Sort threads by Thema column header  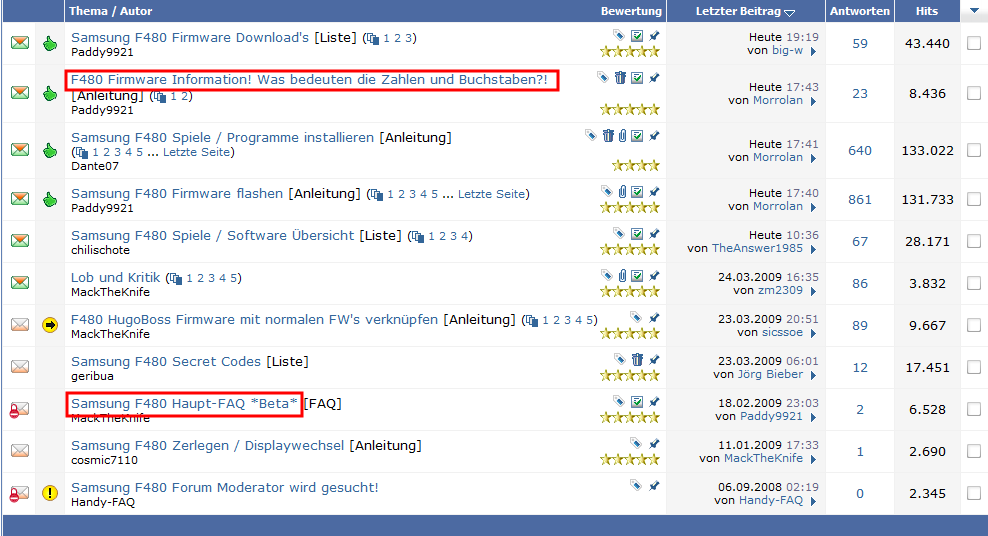(88, 11)
